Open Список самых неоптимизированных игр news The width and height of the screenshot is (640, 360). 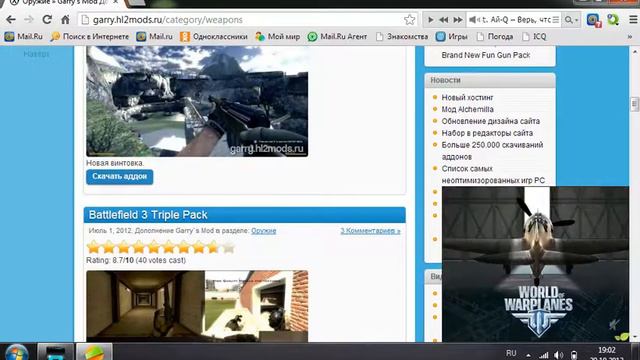point(493,174)
